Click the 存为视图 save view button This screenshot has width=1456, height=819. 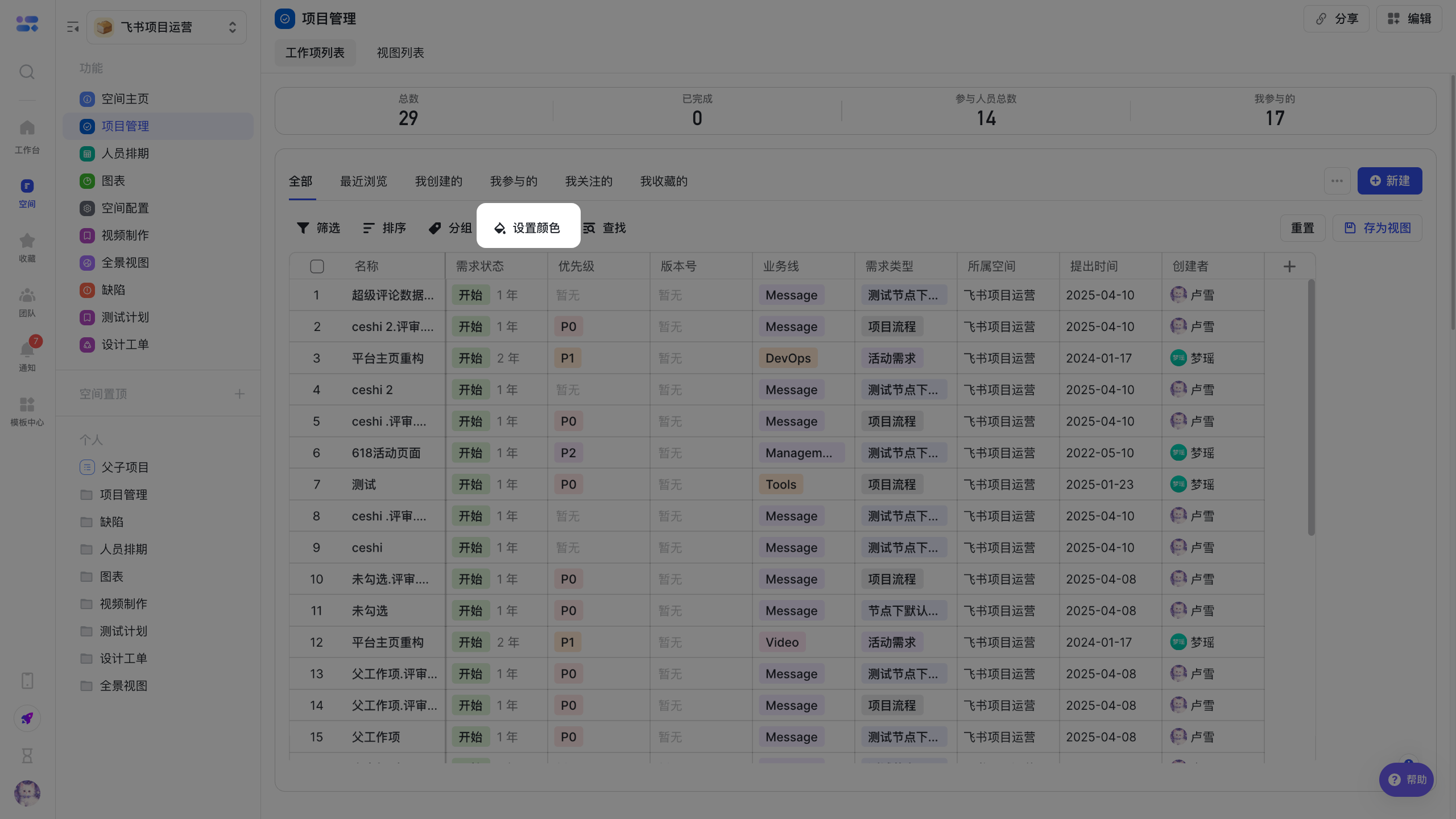click(x=1378, y=228)
